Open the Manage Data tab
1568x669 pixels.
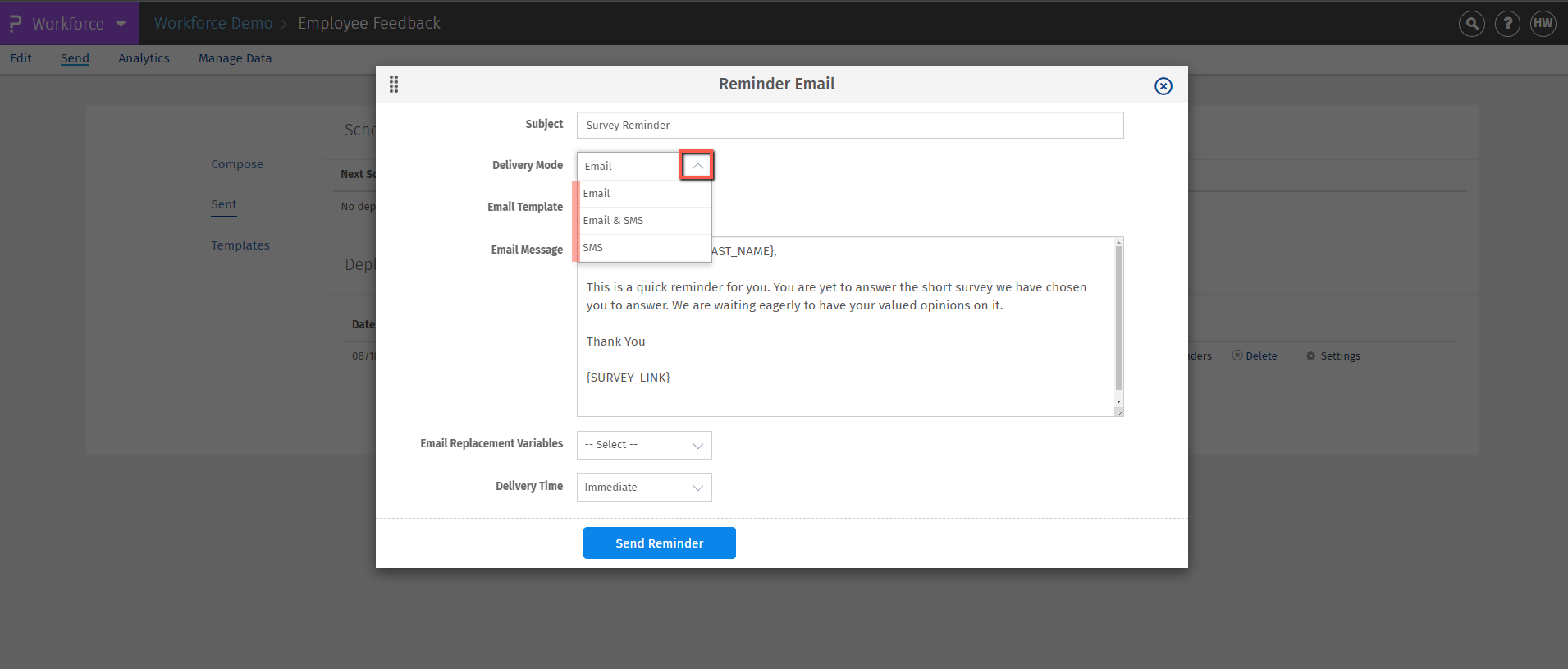pyautogui.click(x=235, y=58)
